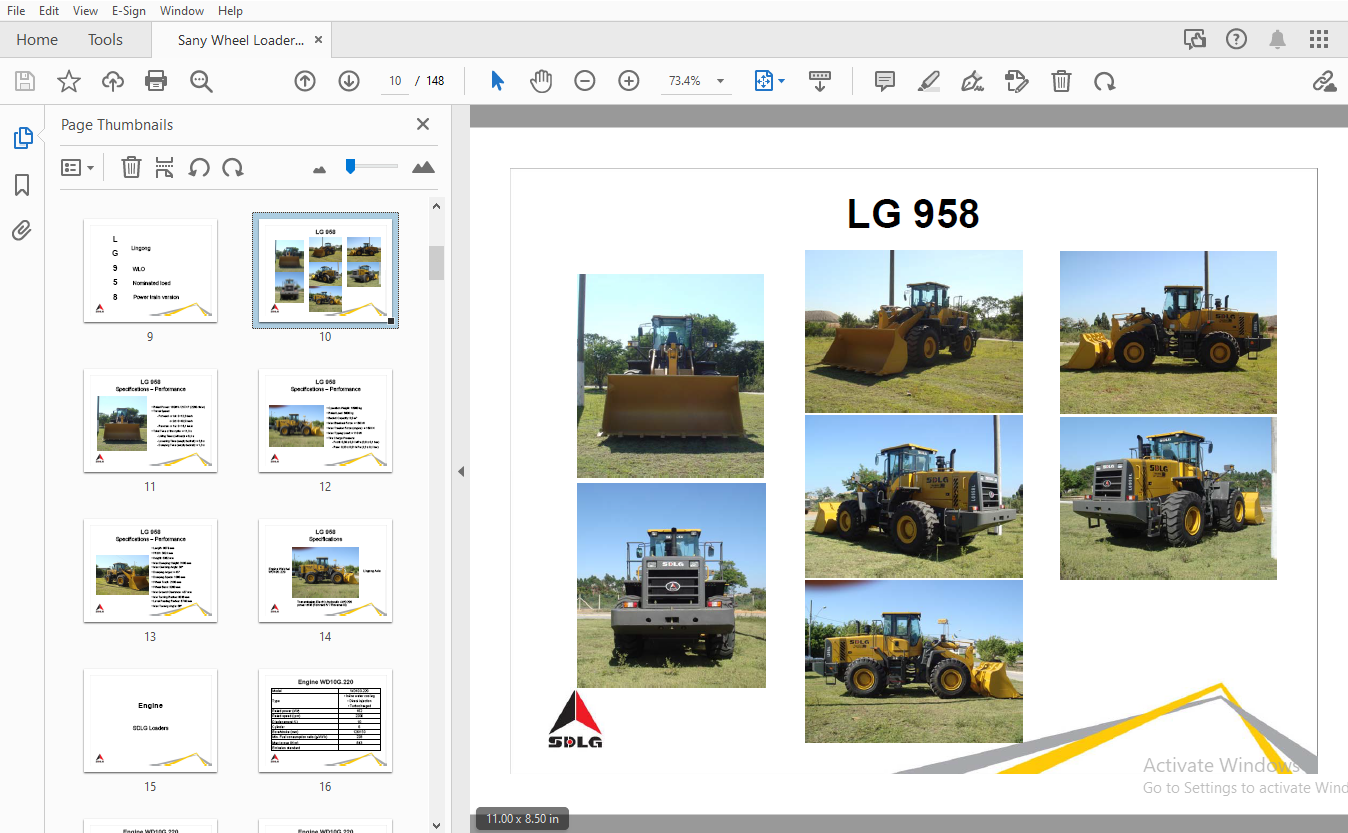This screenshot has height=833, width=1348.
Task: Reduce thumbnail size small mountain icon
Action: tap(320, 169)
